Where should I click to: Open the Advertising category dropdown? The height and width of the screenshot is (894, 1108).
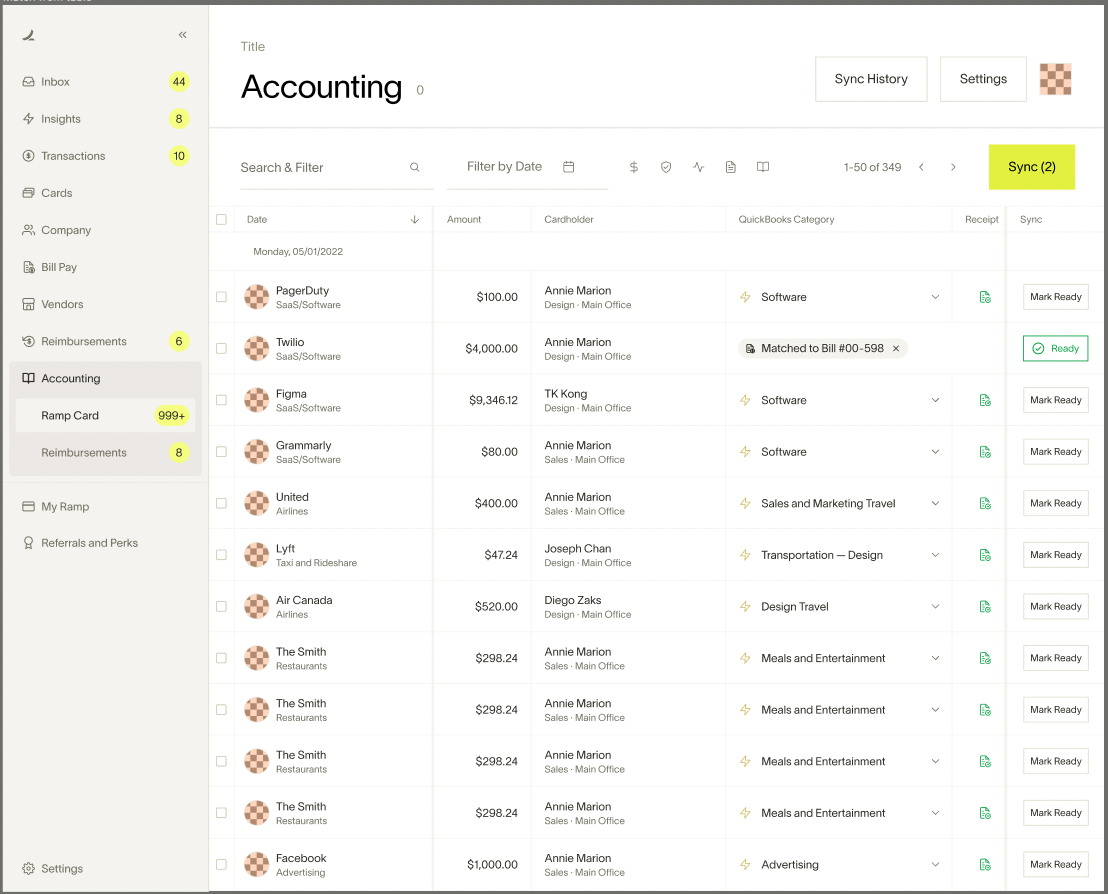click(935, 864)
